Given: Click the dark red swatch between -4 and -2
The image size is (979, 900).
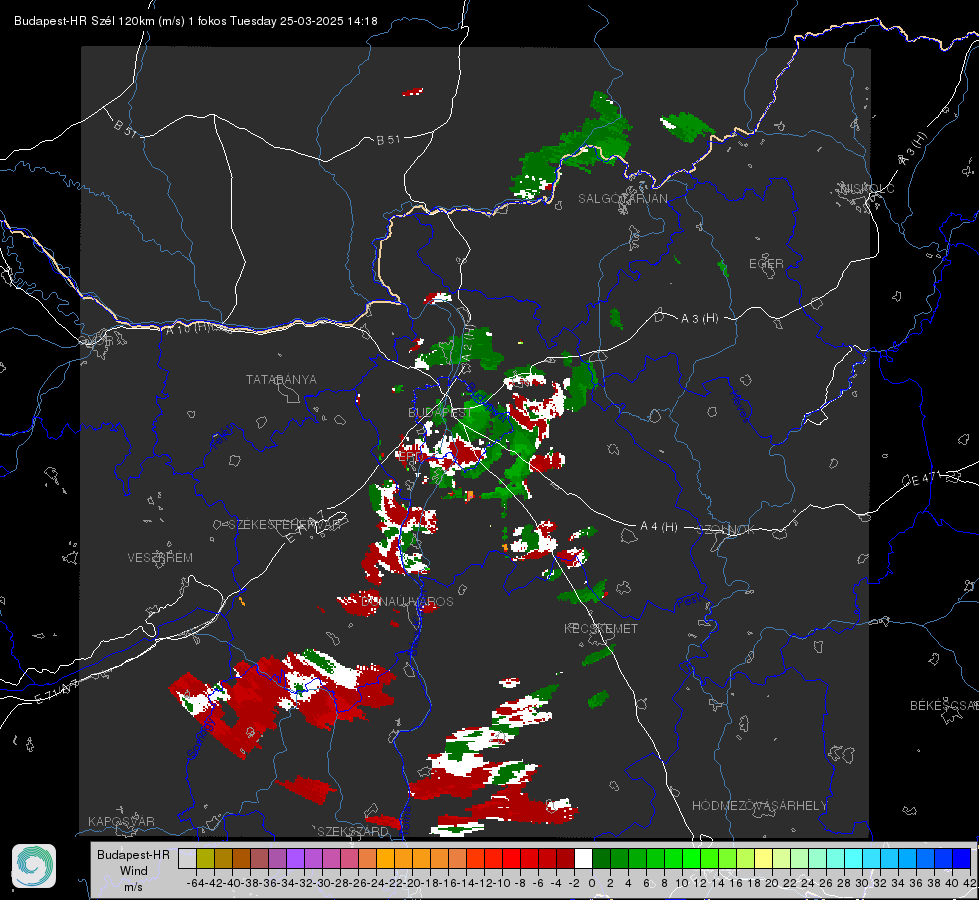Looking at the screenshot, I should [565, 858].
